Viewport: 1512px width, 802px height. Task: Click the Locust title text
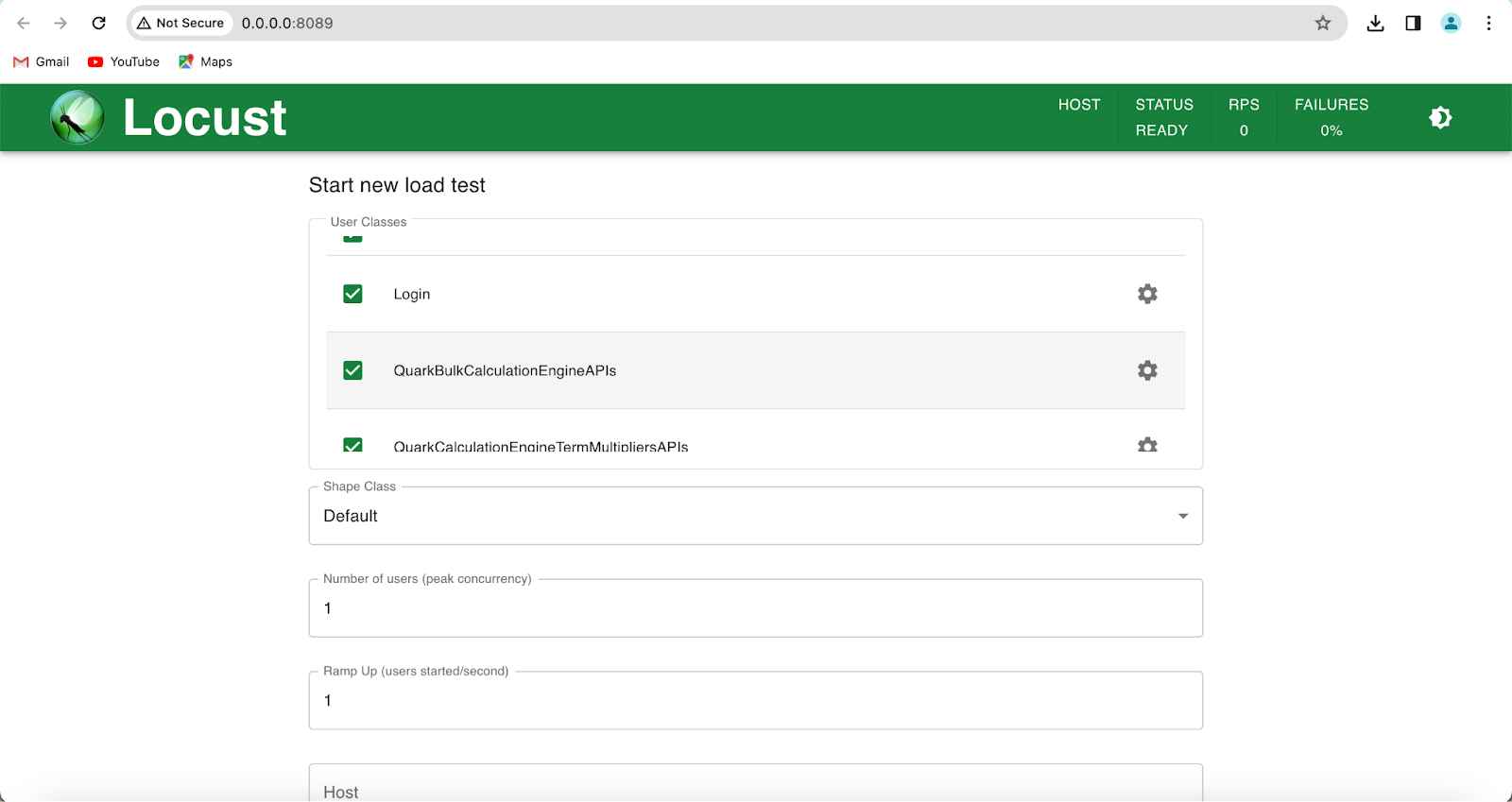point(205,118)
